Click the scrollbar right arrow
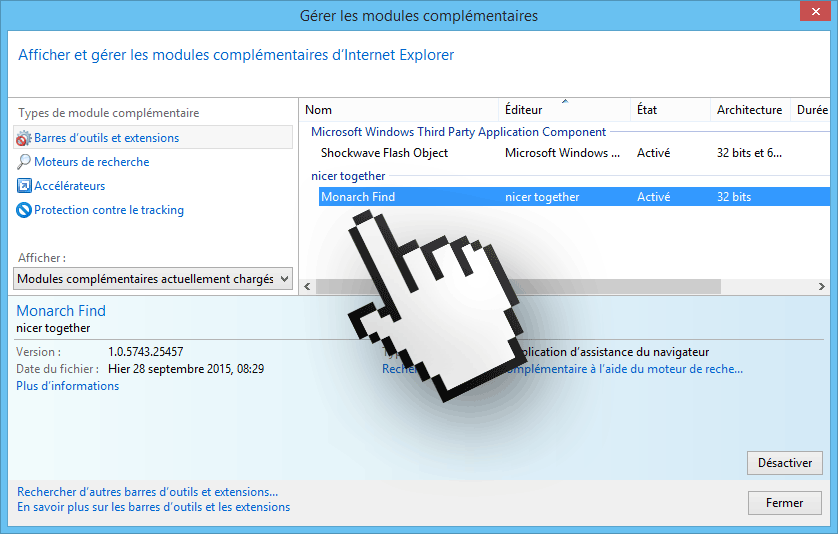 click(822, 287)
